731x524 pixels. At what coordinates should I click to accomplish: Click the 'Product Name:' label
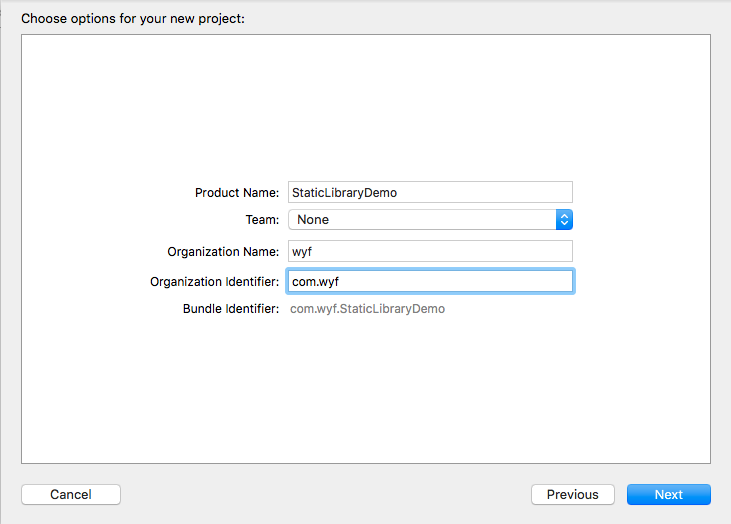tap(237, 192)
